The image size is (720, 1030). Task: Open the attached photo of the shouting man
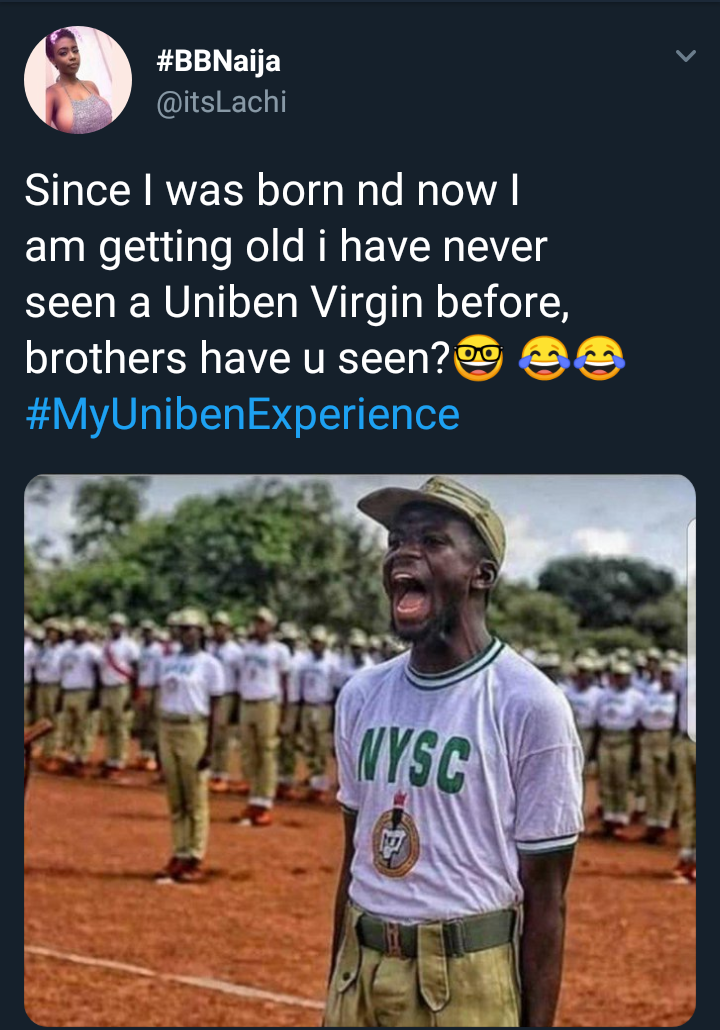coord(360,750)
